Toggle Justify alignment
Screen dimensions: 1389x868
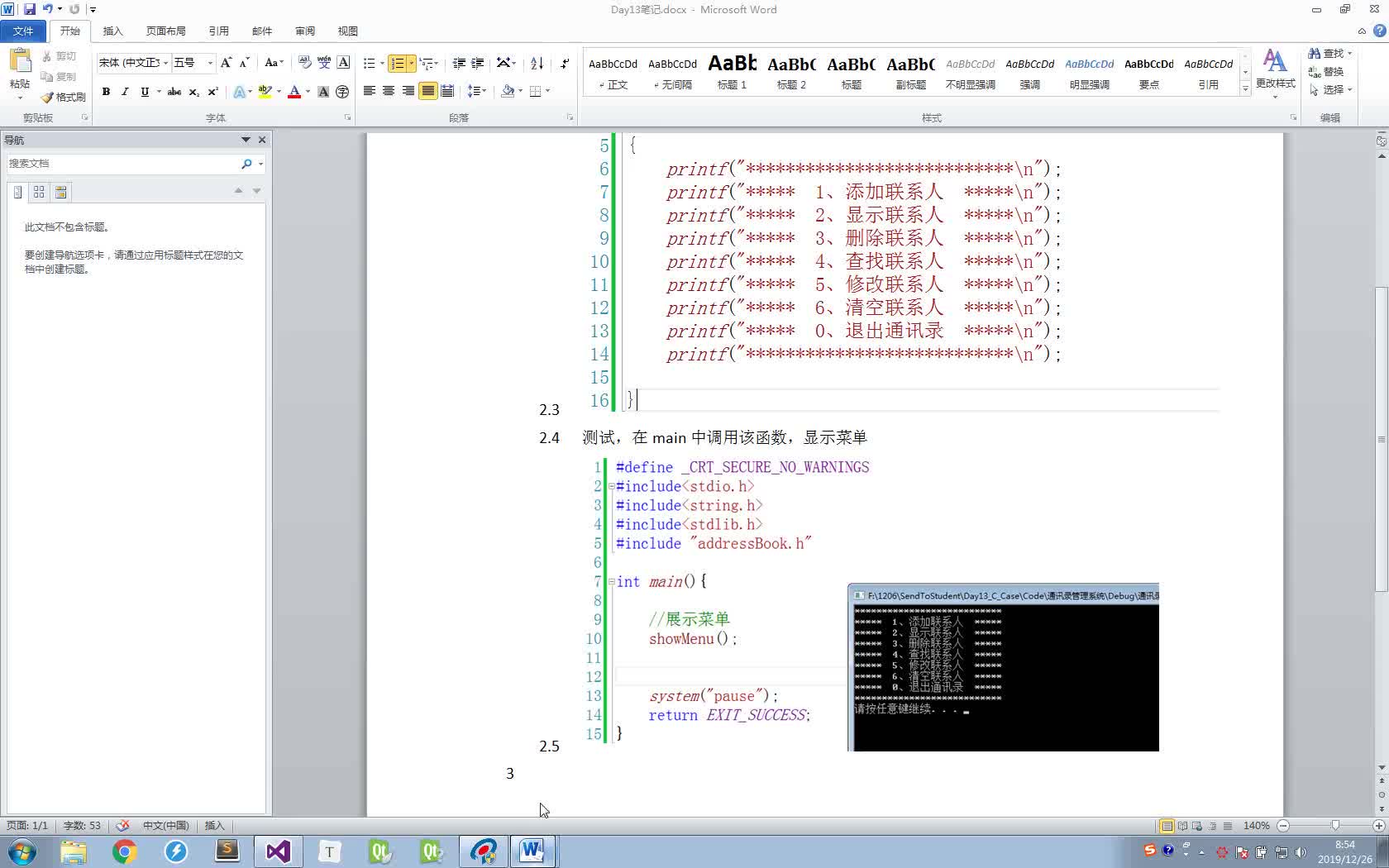(427, 91)
